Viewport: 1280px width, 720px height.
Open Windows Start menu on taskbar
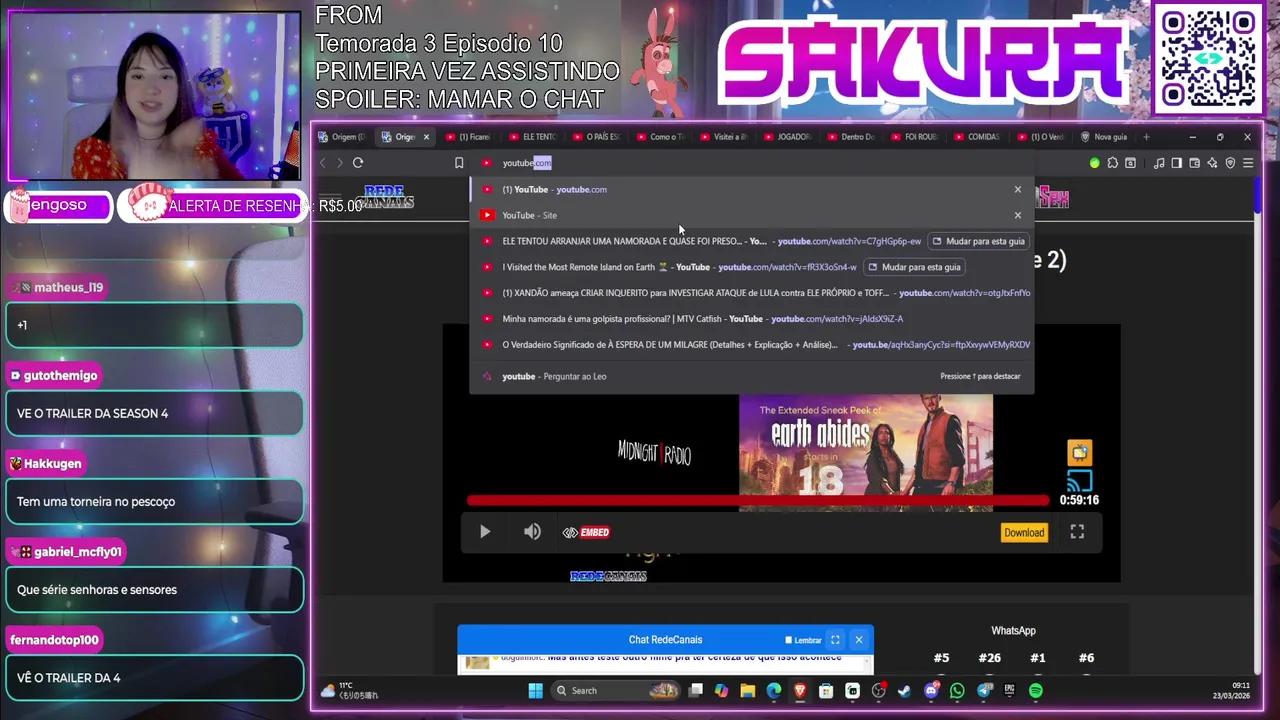(x=535, y=690)
